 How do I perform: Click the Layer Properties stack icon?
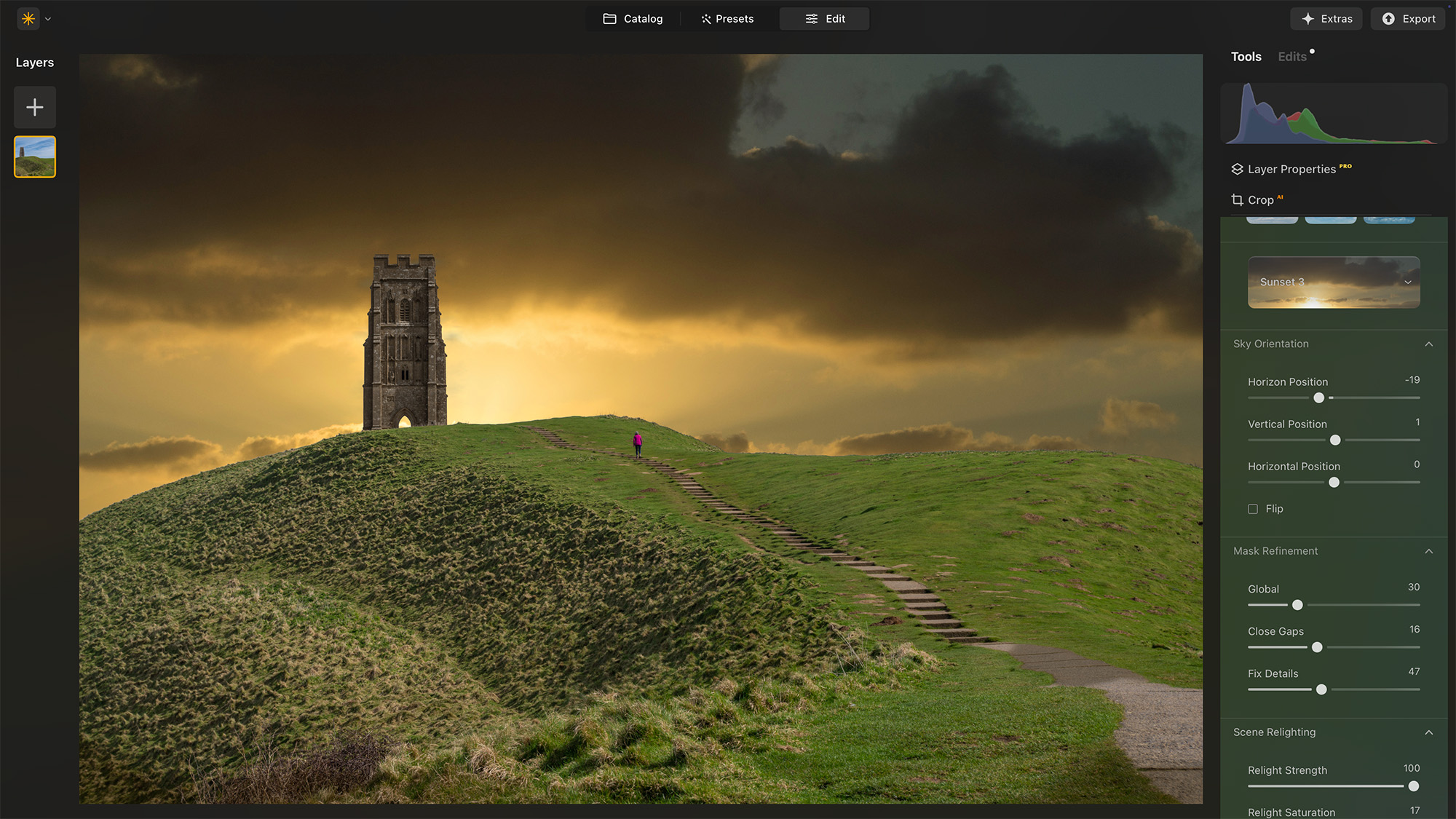coord(1237,169)
